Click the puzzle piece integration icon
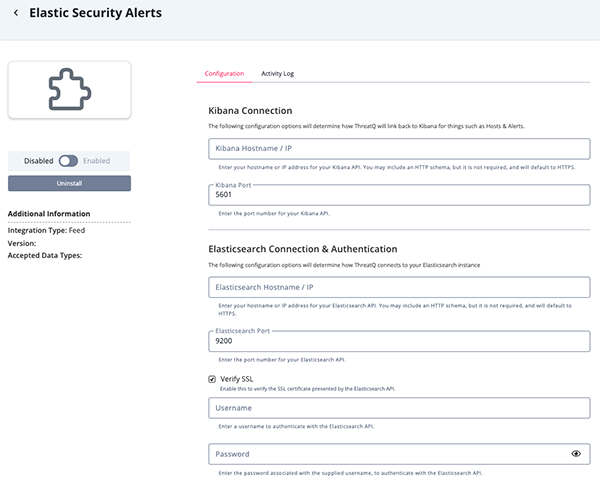This screenshot has width=600, height=480. coord(69,90)
